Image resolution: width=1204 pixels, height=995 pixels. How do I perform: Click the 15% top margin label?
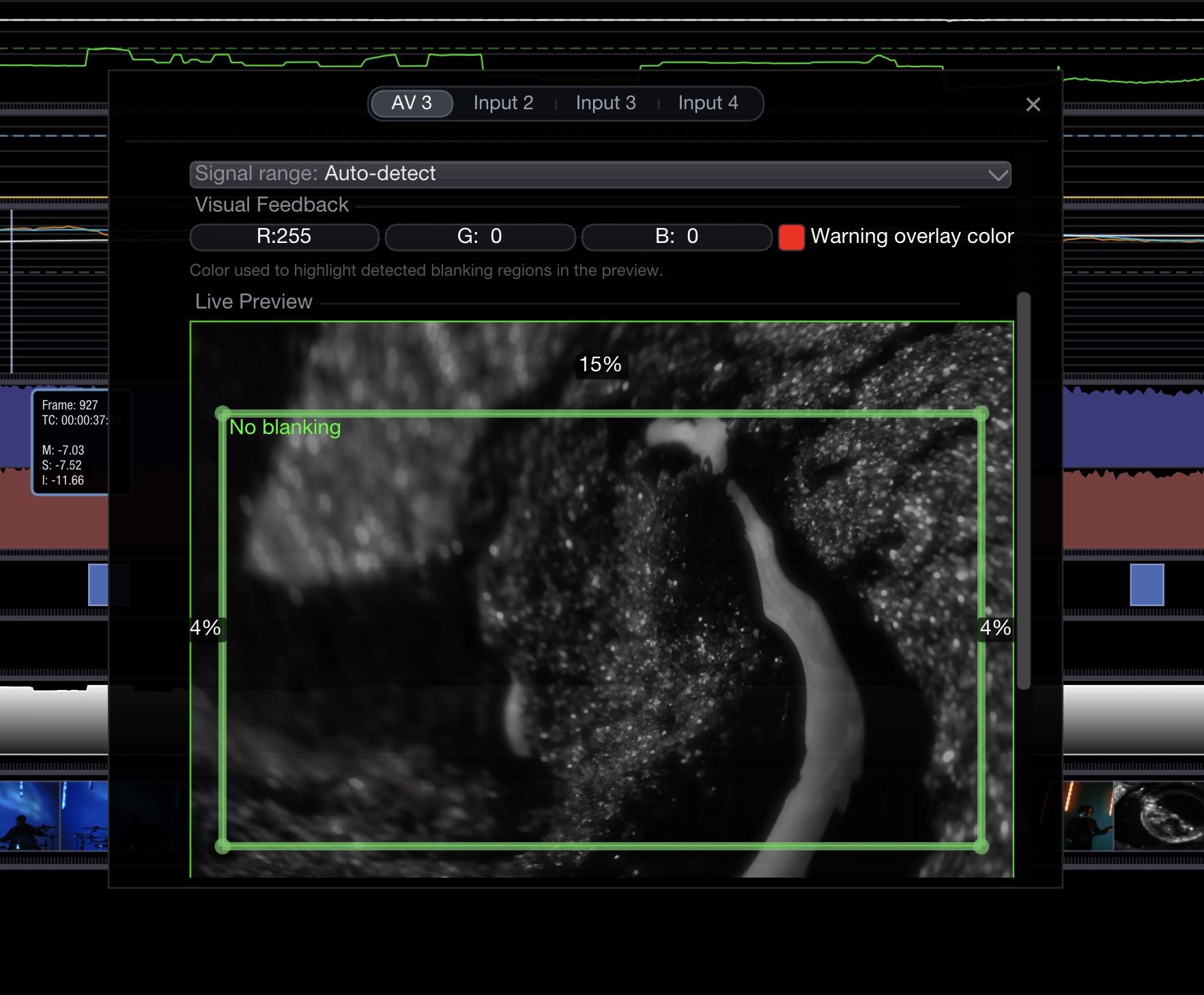tap(600, 364)
